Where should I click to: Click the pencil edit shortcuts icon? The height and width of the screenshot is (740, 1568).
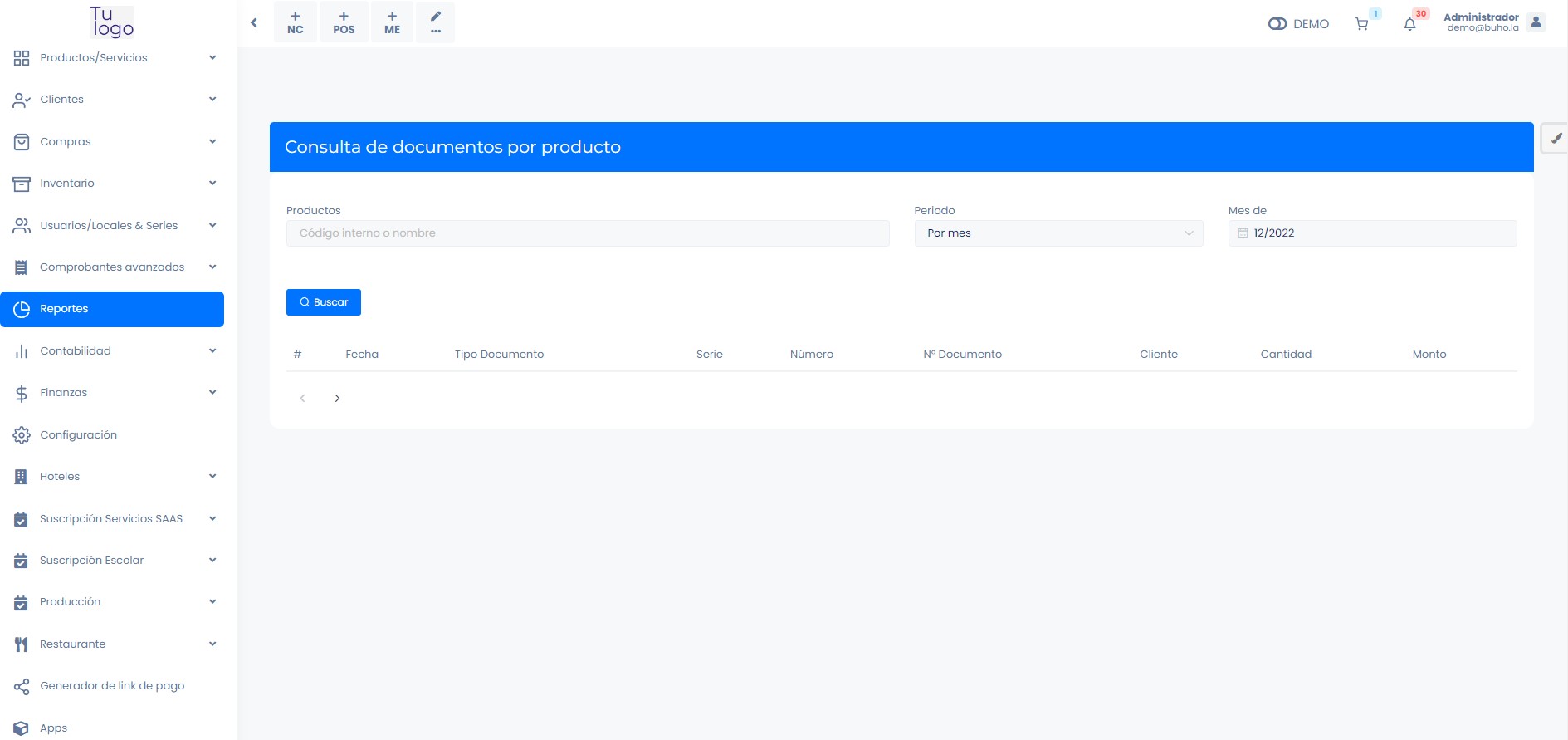436,22
